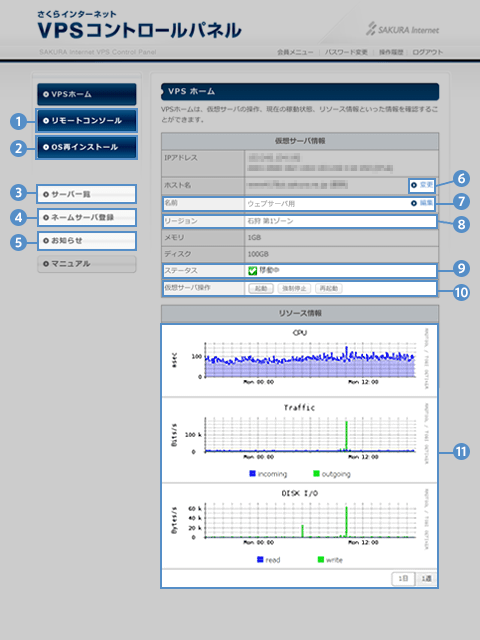Click the Traffic graph

pyautogui.click(x=299, y=440)
